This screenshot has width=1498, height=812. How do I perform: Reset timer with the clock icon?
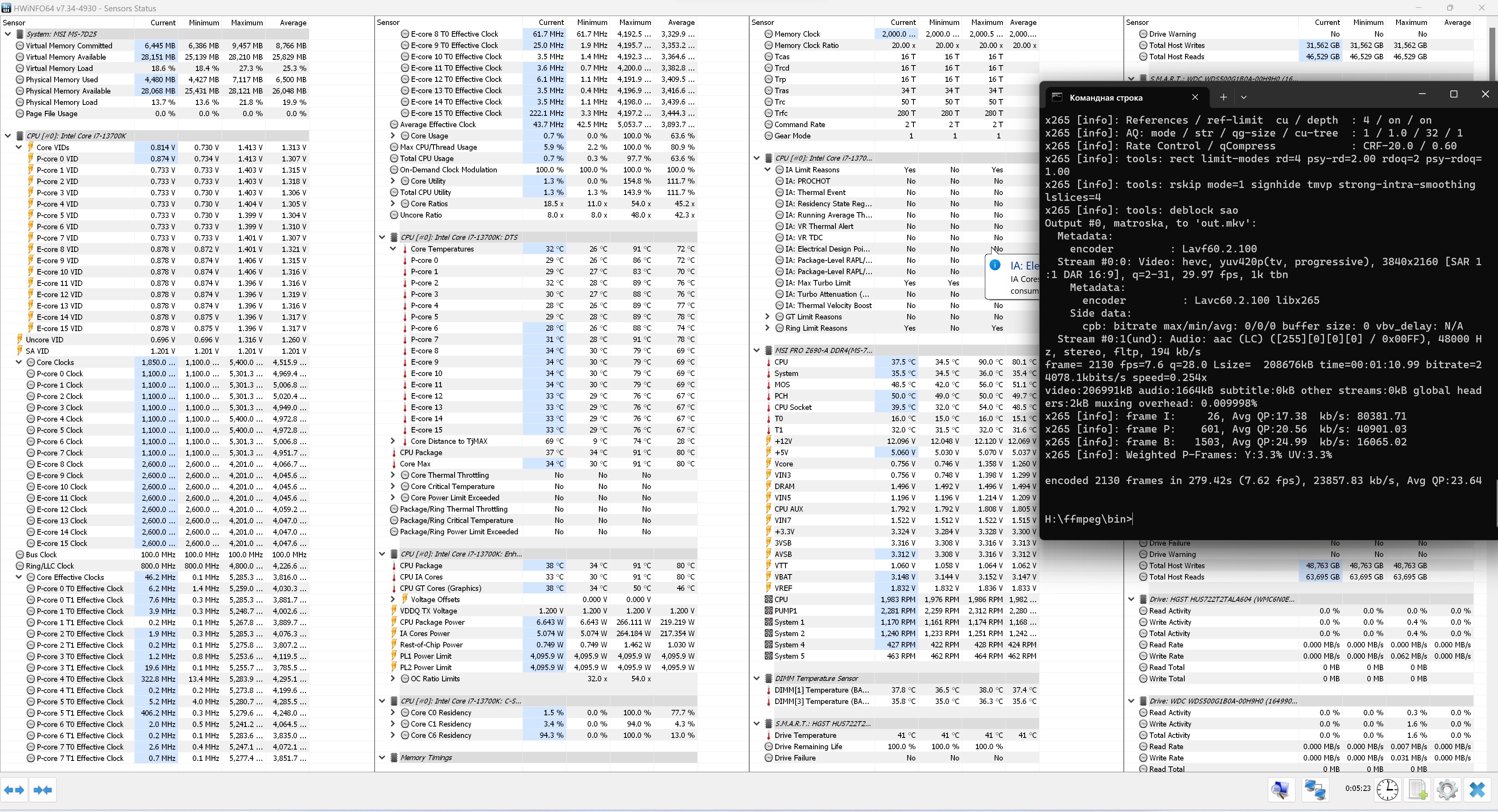click(x=1388, y=789)
